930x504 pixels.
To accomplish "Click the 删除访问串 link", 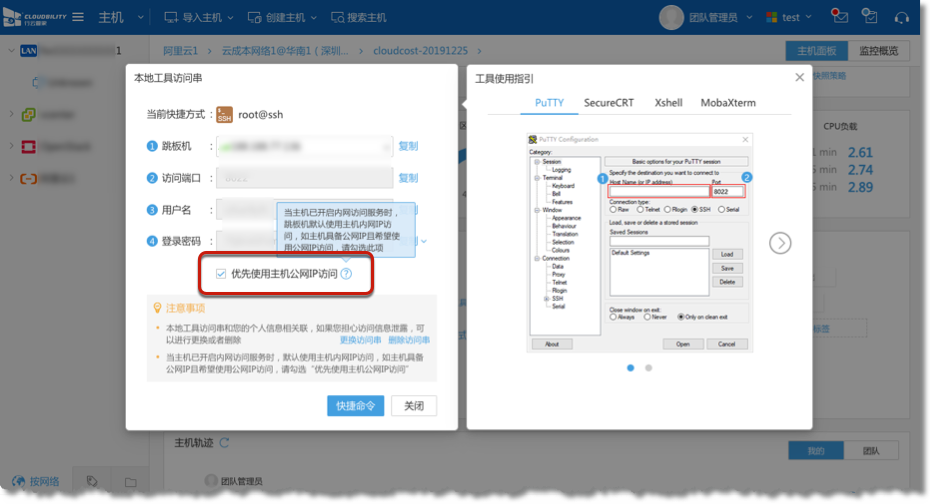I will click(409, 340).
